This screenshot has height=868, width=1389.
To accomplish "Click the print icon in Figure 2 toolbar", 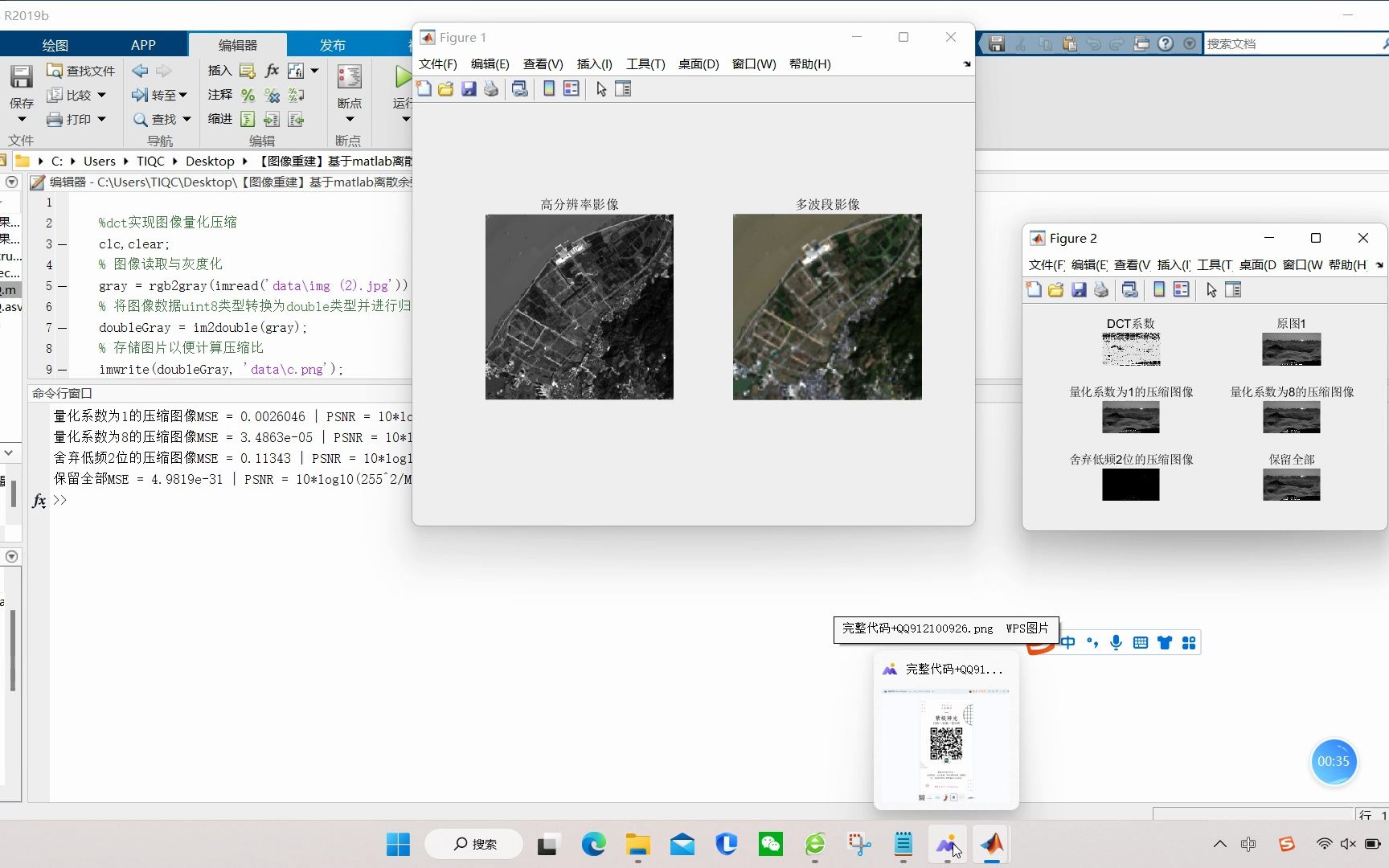I will (1101, 290).
